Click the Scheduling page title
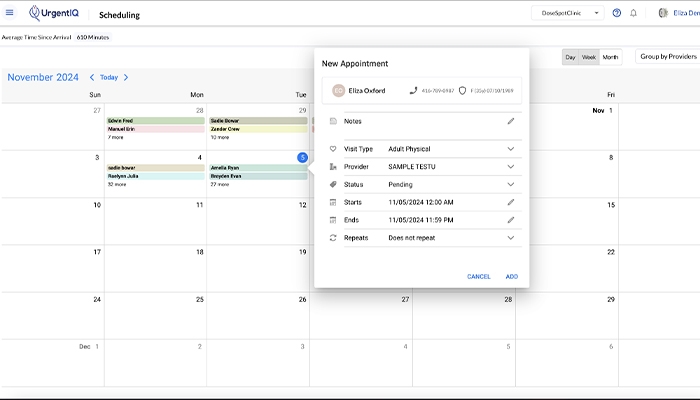 (119, 15)
